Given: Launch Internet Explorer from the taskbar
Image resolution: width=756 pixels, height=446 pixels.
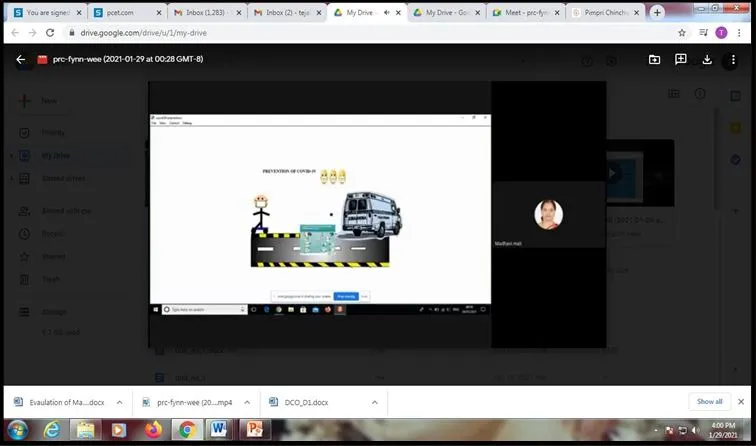Looking at the screenshot, I should (52, 430).
